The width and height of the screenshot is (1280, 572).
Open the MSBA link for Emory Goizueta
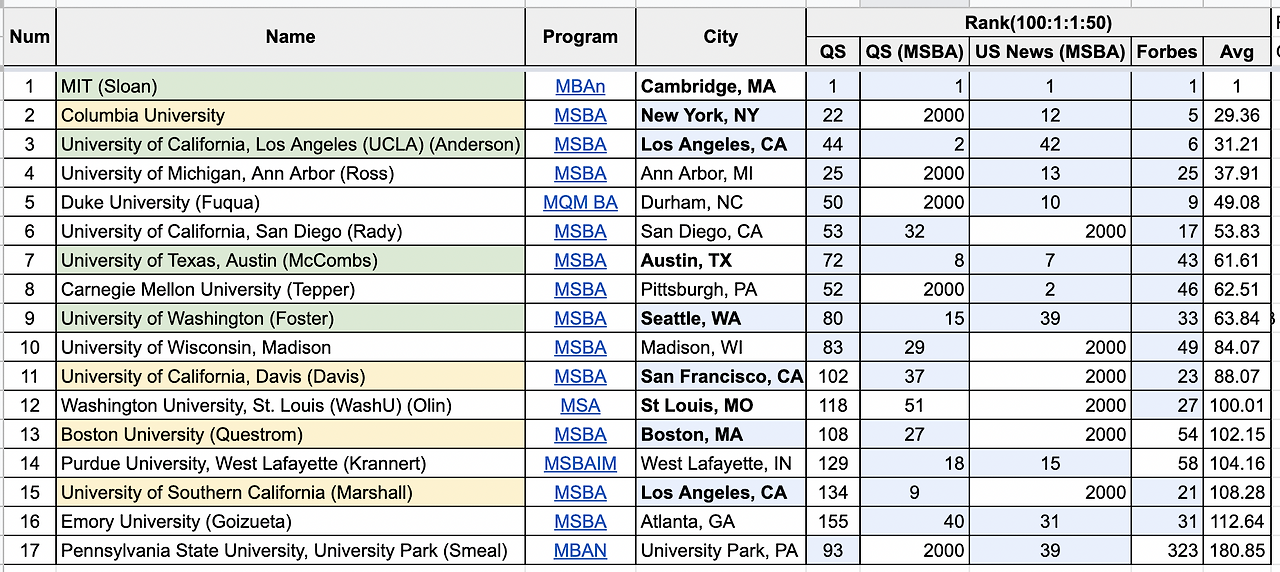(x=580, y=521)
